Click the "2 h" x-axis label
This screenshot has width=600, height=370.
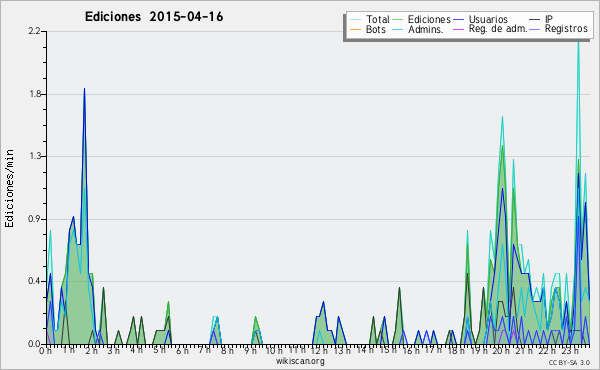pyautogui.click(x=91, y=351)
